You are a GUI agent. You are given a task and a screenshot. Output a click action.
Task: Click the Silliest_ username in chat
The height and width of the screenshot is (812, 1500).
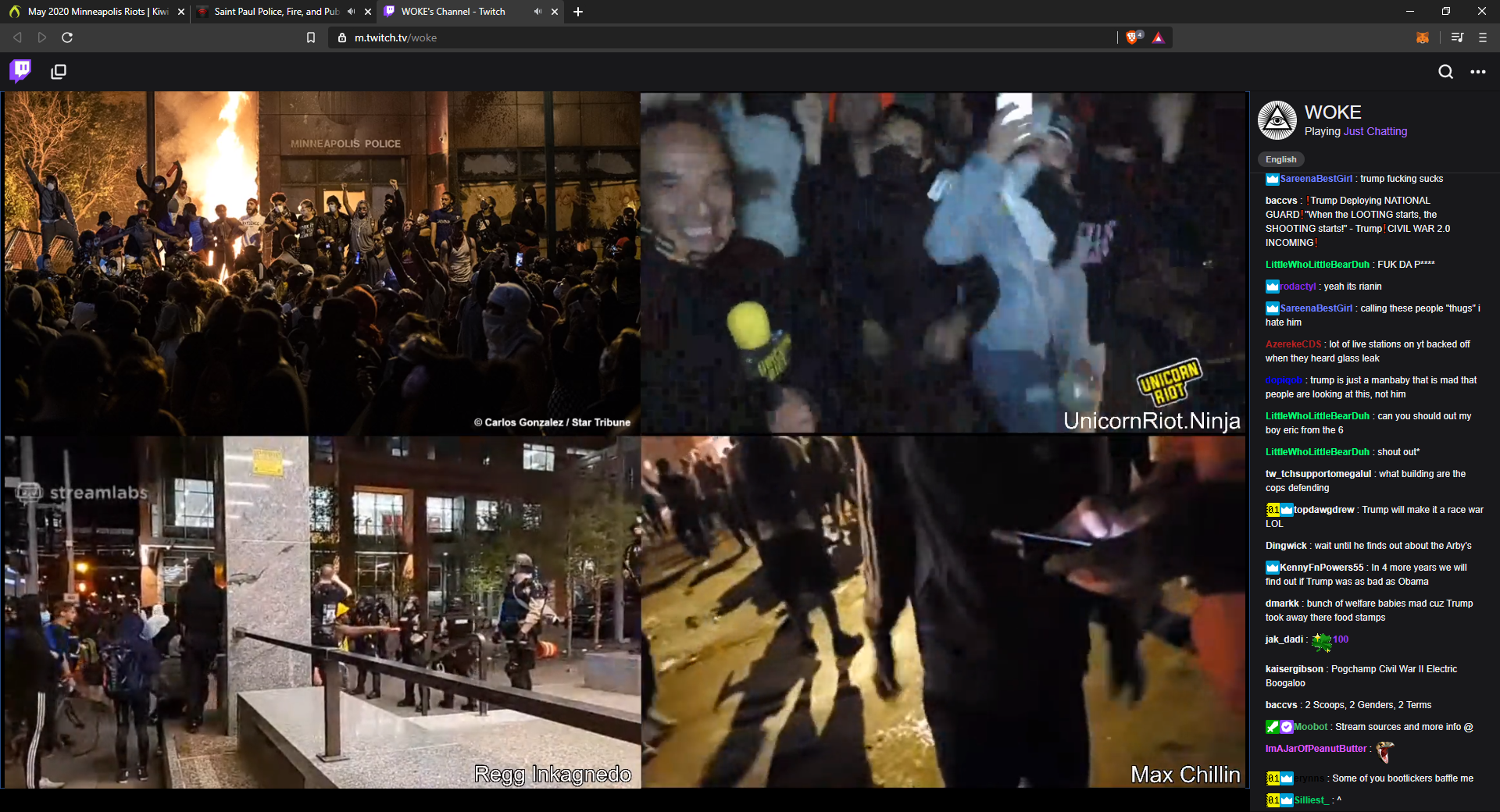(1312, 800)
